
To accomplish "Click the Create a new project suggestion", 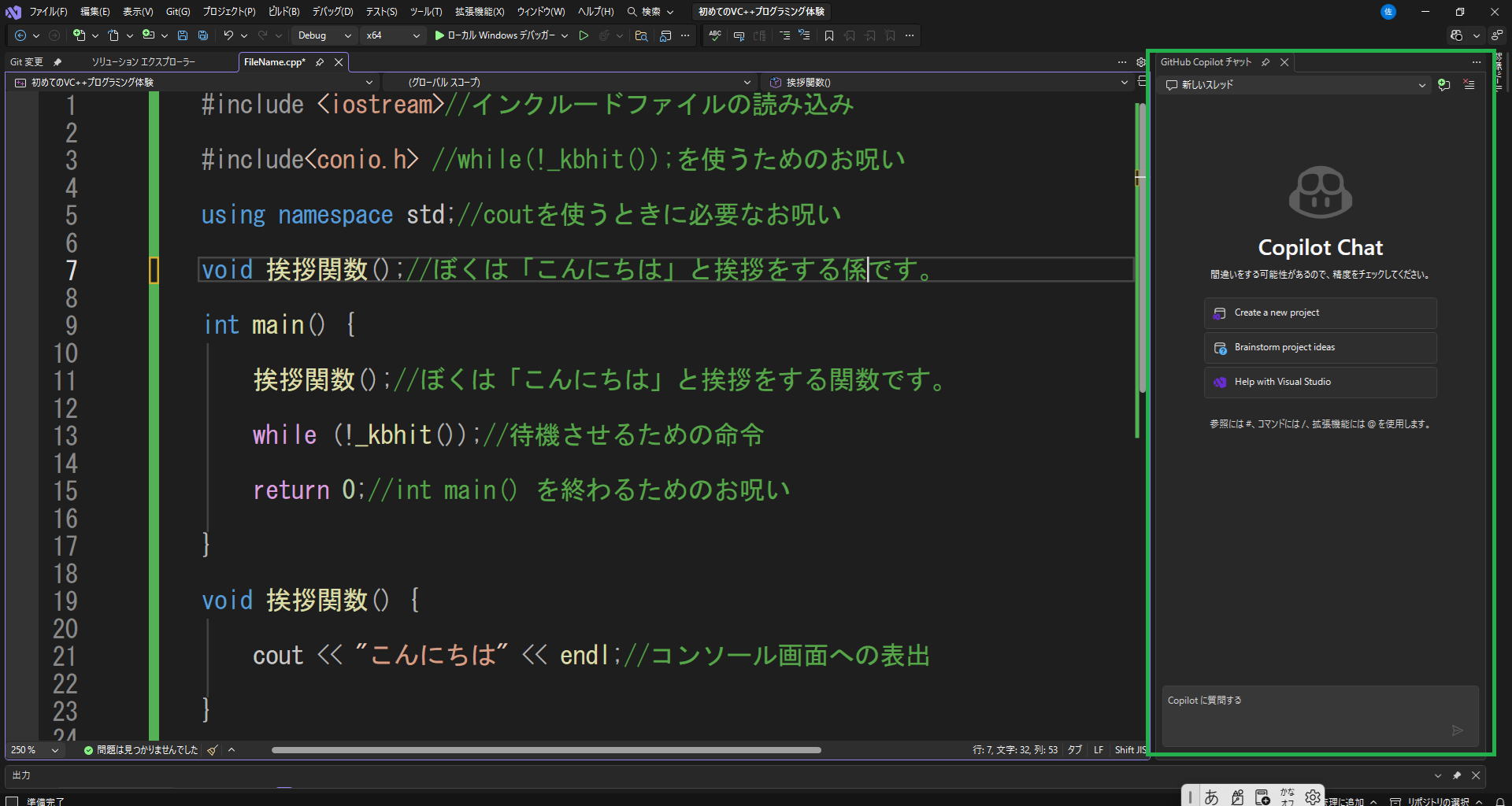I will (x=1320, y=313).
